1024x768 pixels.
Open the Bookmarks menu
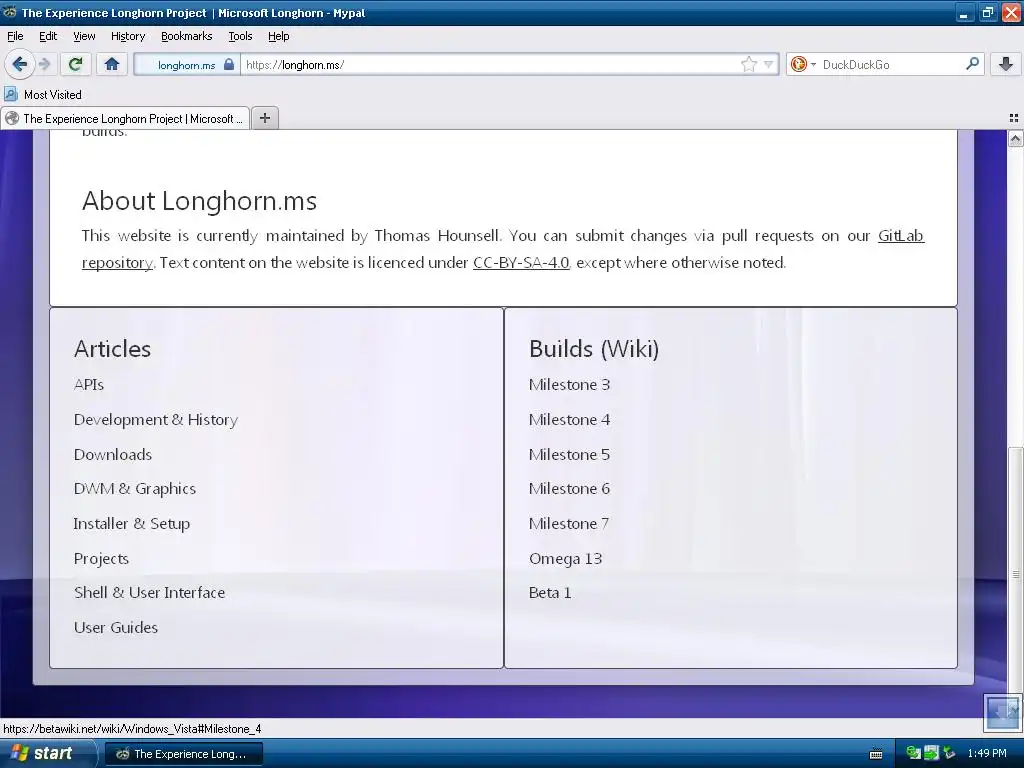click(187, 36)
